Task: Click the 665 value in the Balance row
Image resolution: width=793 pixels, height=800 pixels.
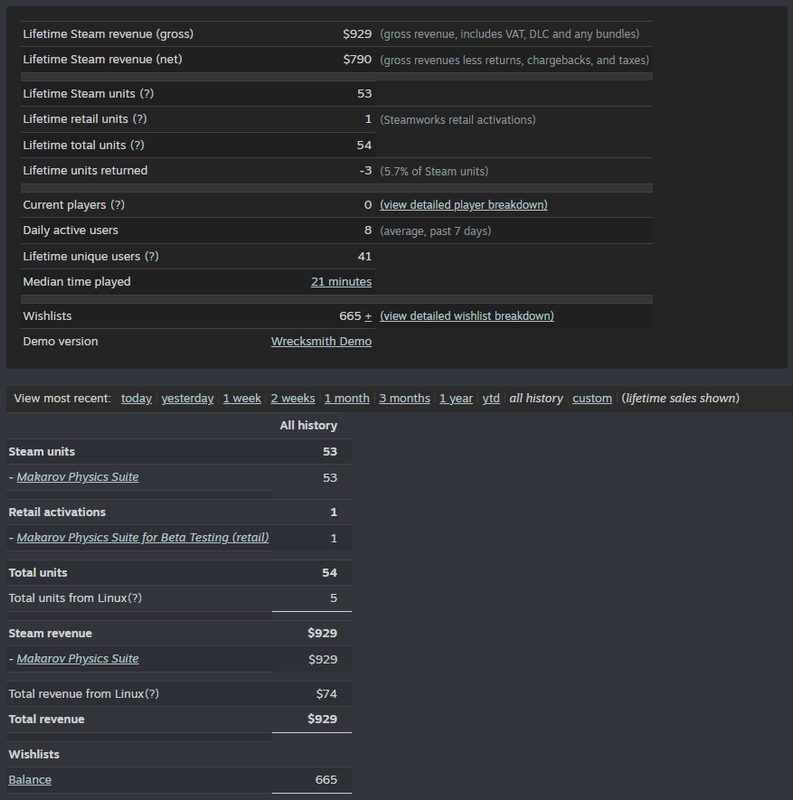Action: click(x=326, y=780)
